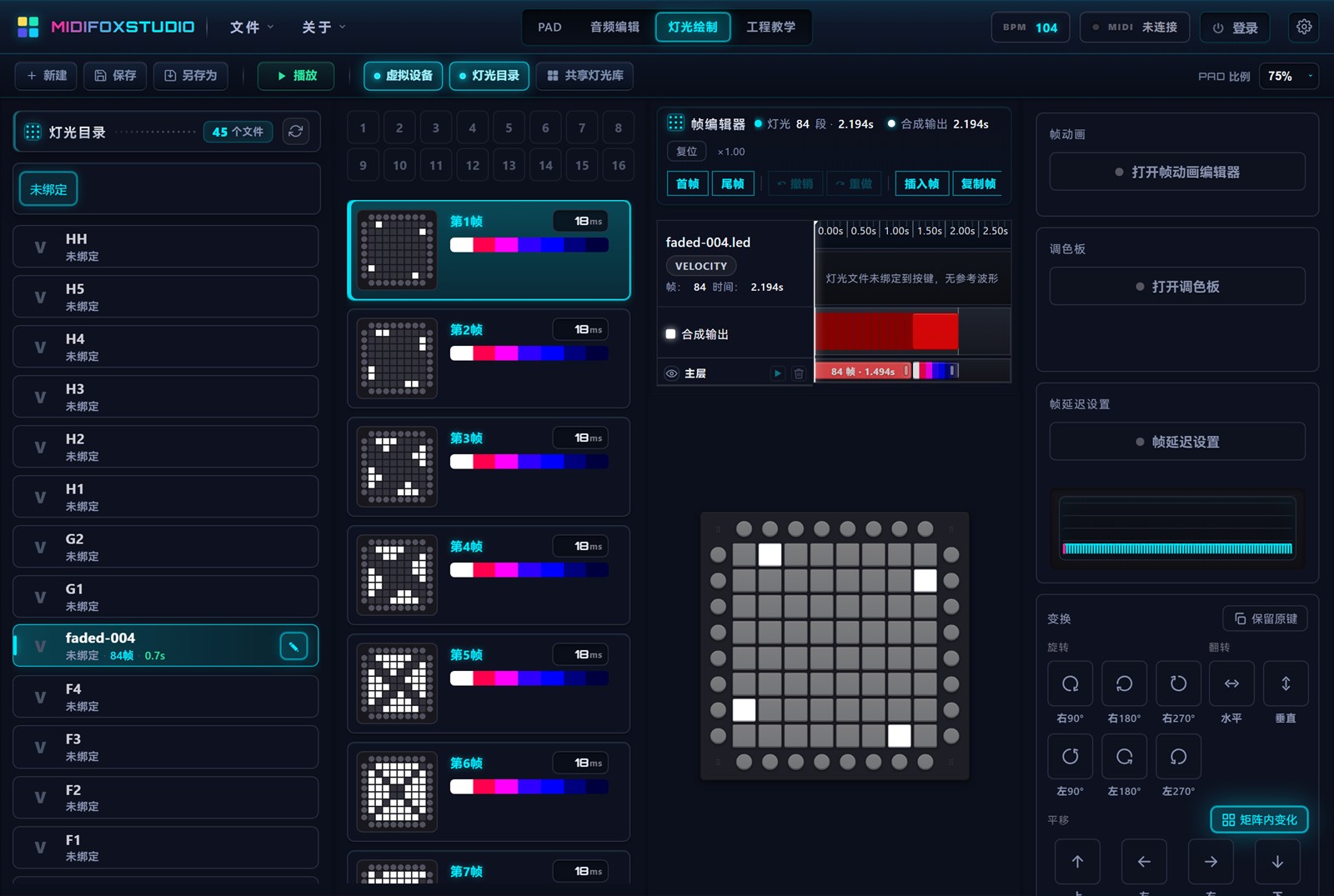Image resolution: width=1334 pixels, height=896 pixels.
Task: Toggle 主层 eye visibility
Action: click(x=671, y=373)
